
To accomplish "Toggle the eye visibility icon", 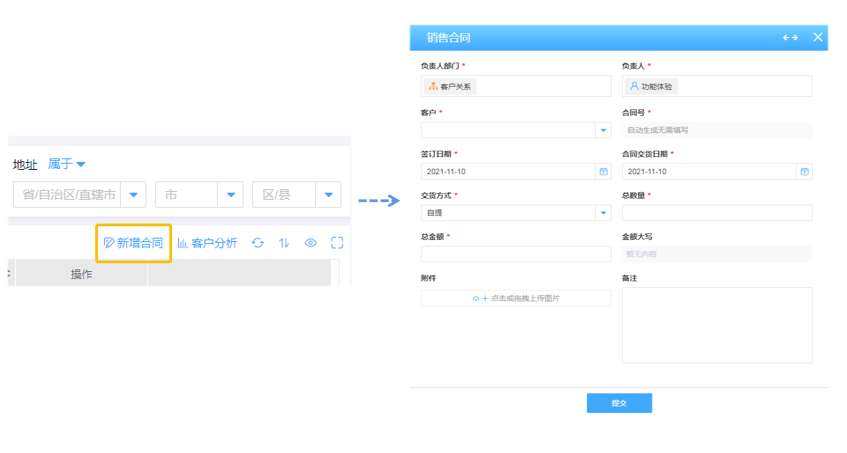I will pos(311,243).
